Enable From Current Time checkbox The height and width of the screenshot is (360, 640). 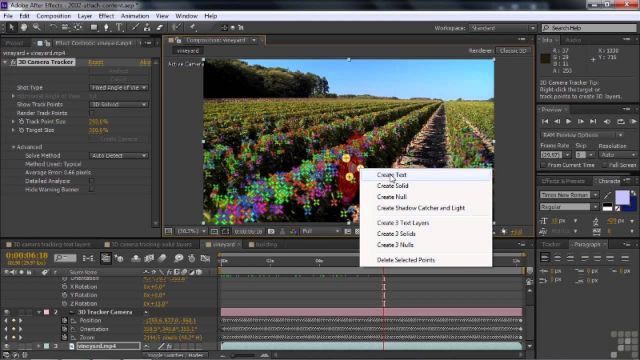543,165
